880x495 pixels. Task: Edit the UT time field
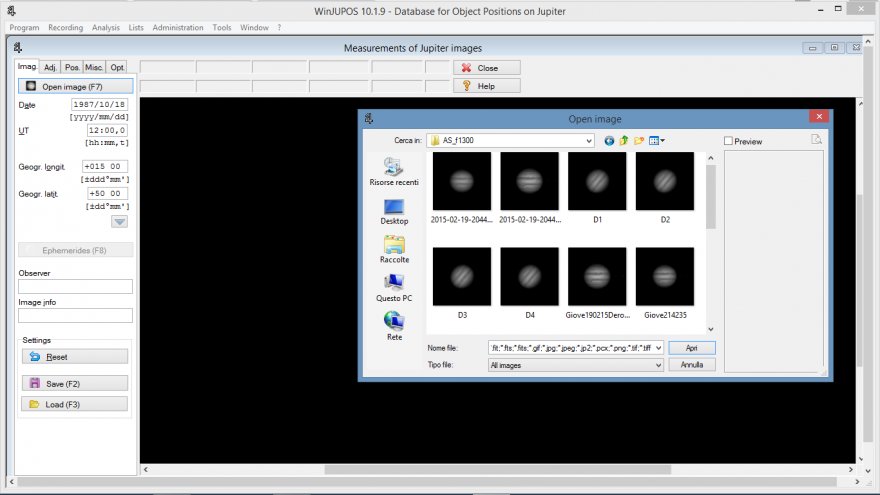click(107, 130)
